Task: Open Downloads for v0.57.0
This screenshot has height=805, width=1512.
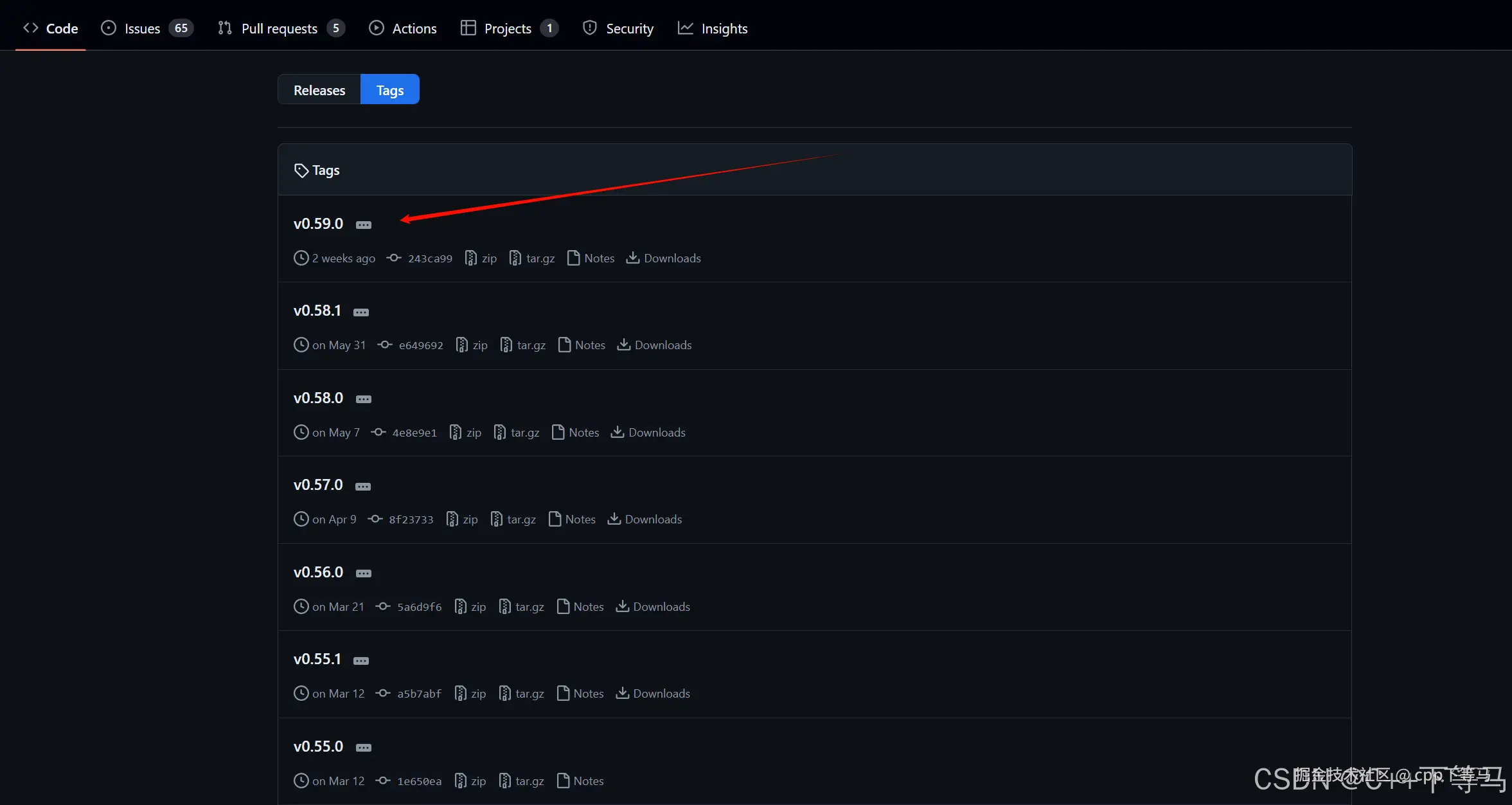Action: coord(653,520)
